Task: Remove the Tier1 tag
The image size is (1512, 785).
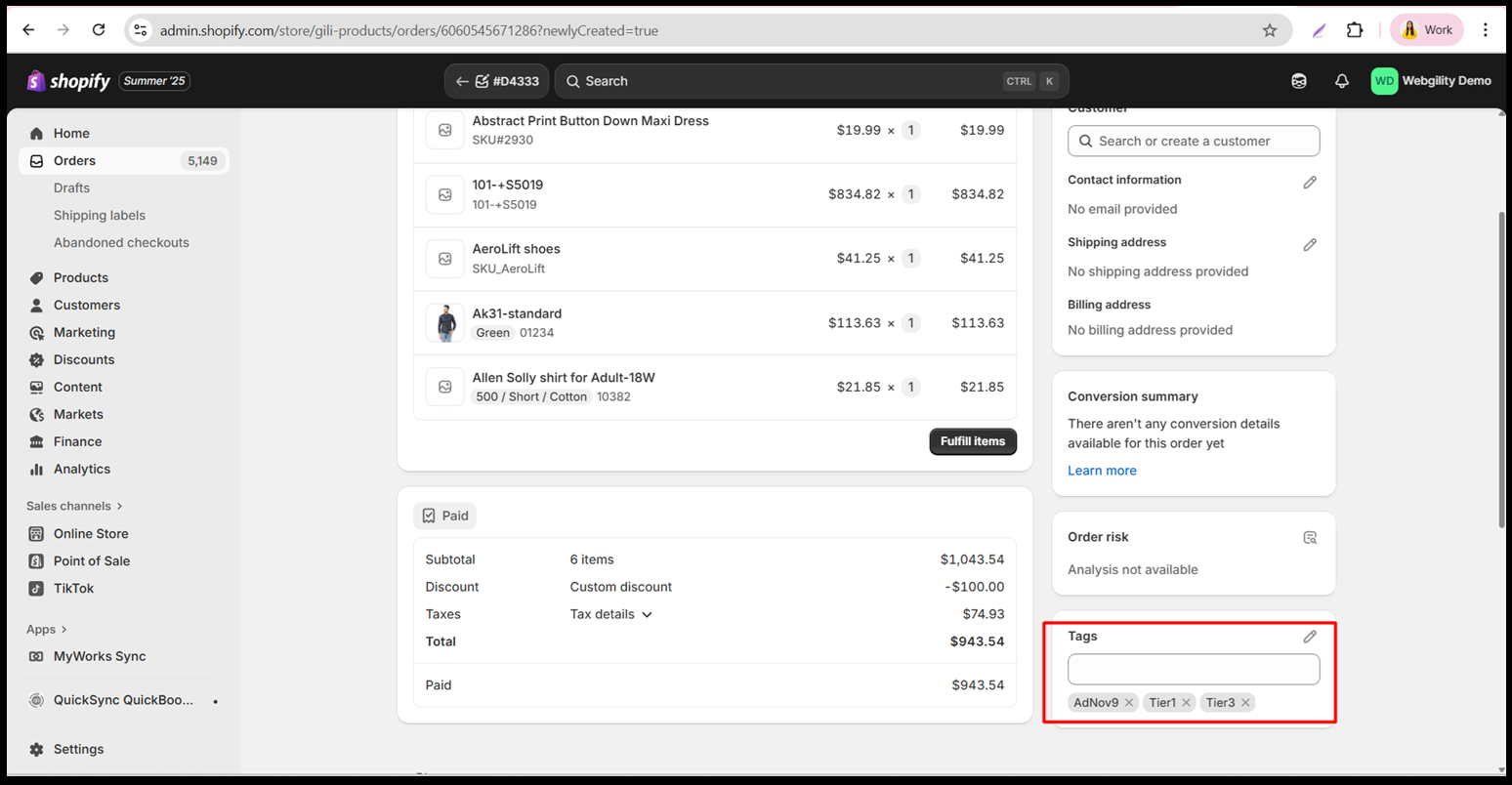Action: [x=1186, y=703]
